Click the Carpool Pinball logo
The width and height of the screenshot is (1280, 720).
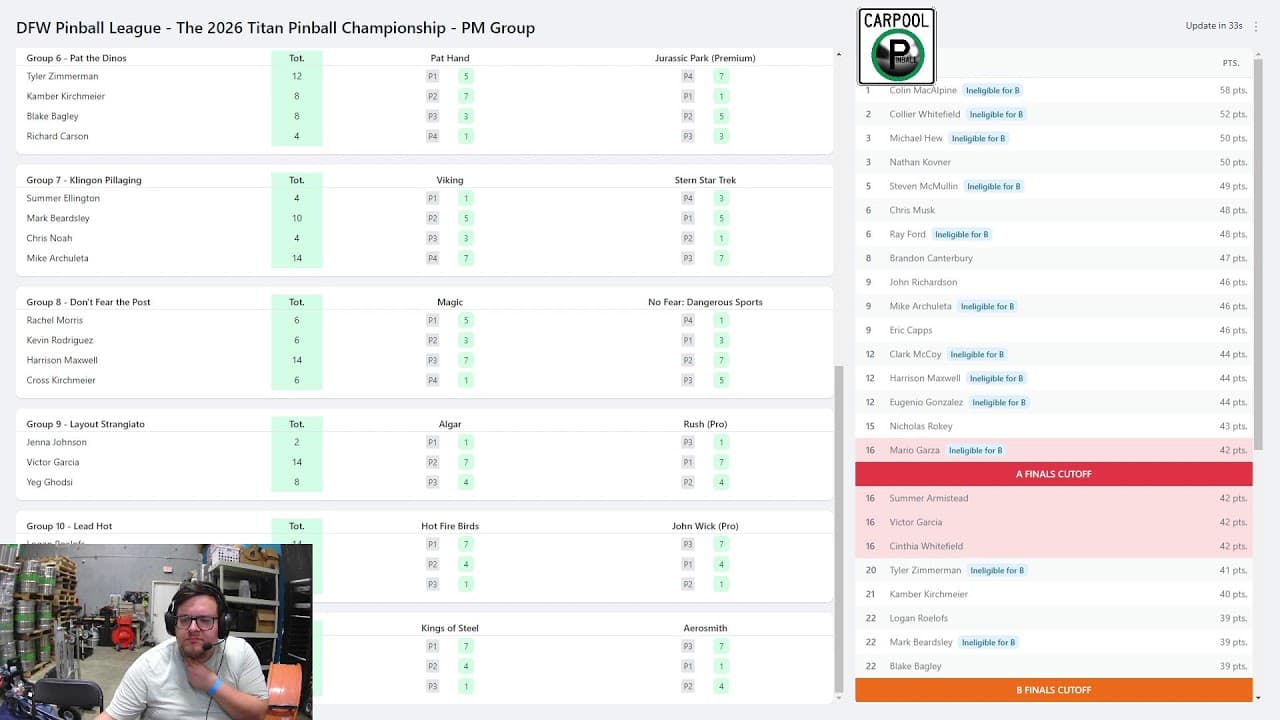896,46
